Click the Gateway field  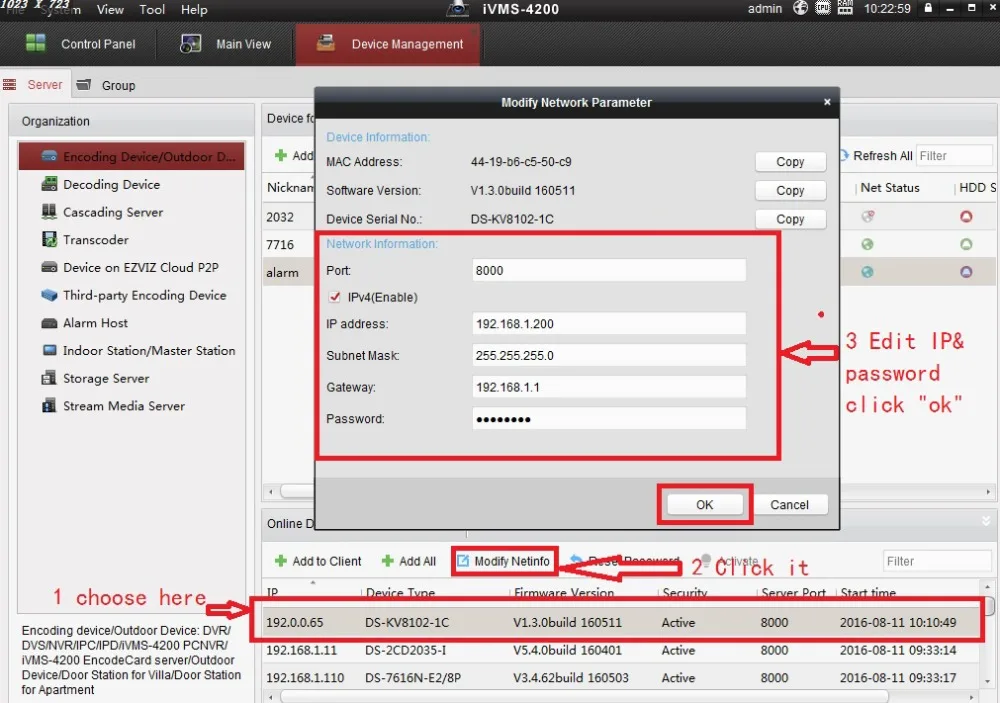609,387
